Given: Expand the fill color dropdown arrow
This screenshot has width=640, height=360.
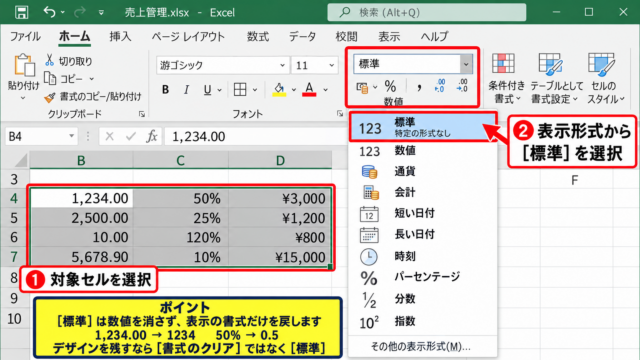Looking at the screenshot, I should [293, 90].
